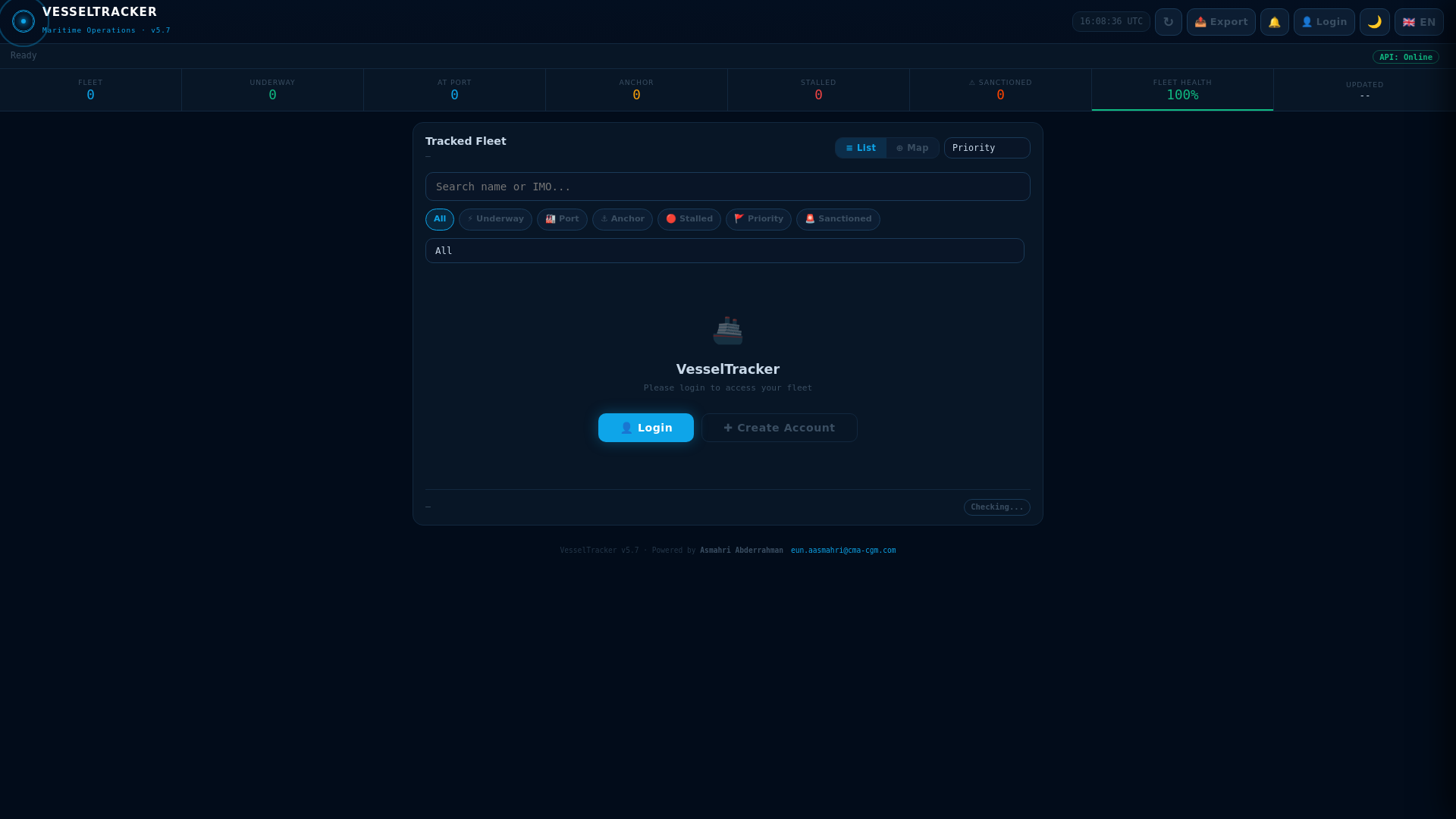The width and height of the screenshot is (1456, 819).
Task: Select the Underway stat card
Action: click(272, 90)
